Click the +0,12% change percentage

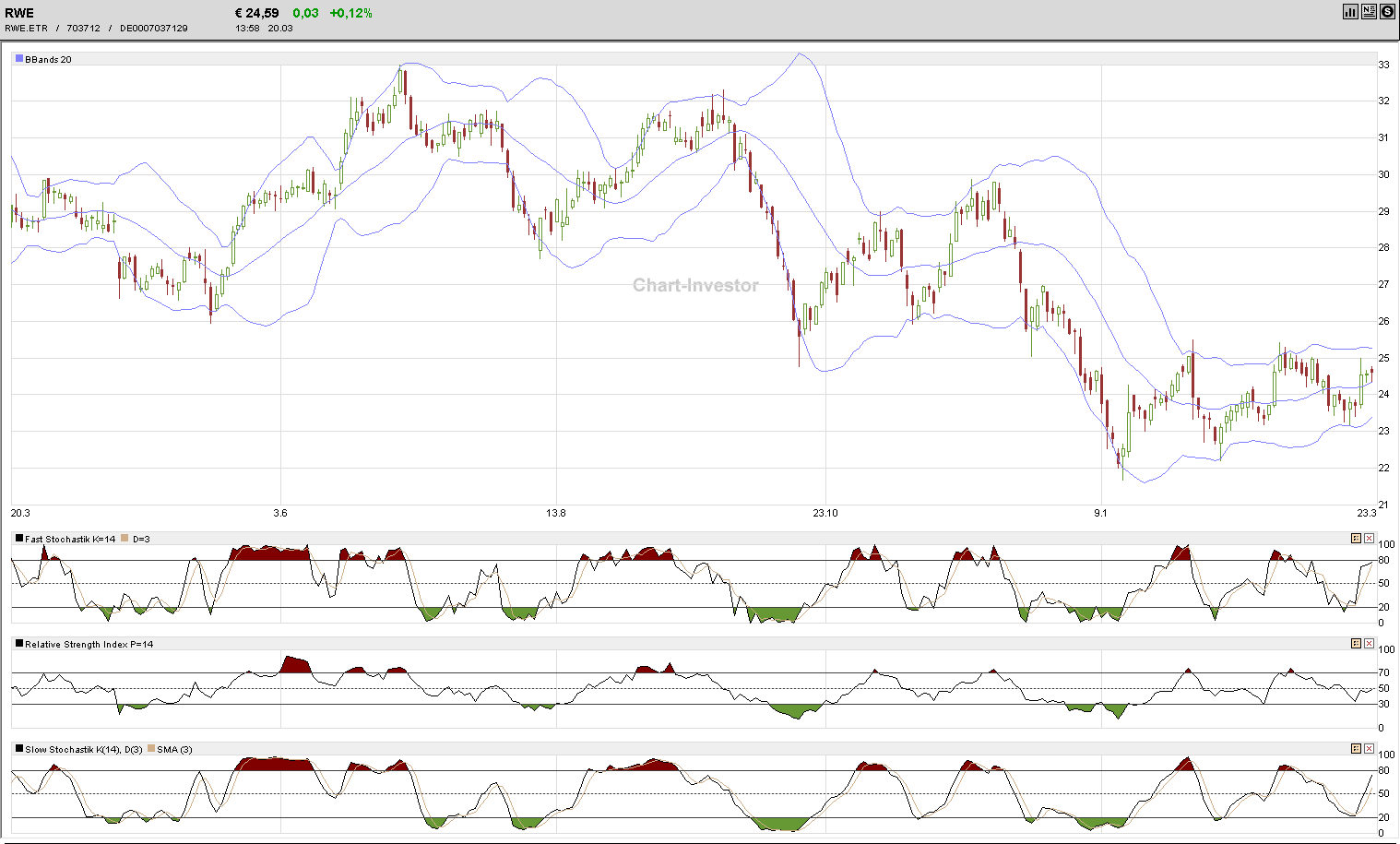point(351,13)
